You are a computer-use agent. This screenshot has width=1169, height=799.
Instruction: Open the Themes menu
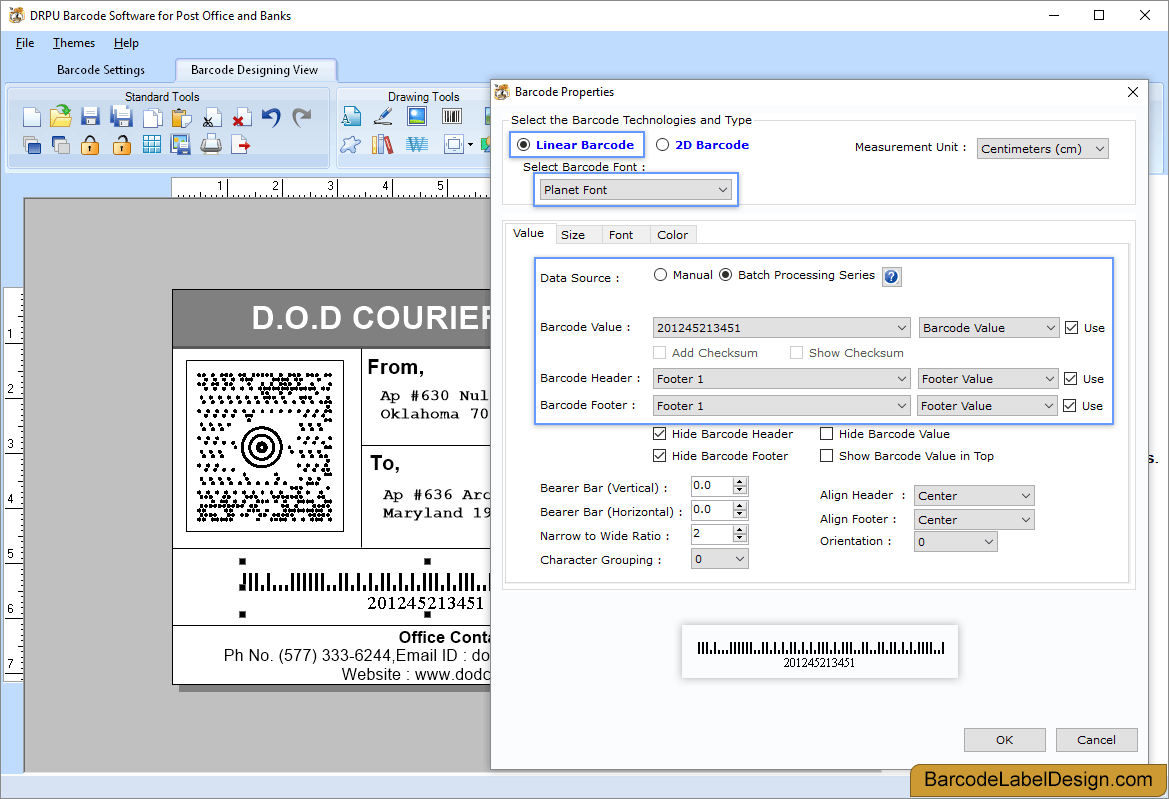[74, 42]
